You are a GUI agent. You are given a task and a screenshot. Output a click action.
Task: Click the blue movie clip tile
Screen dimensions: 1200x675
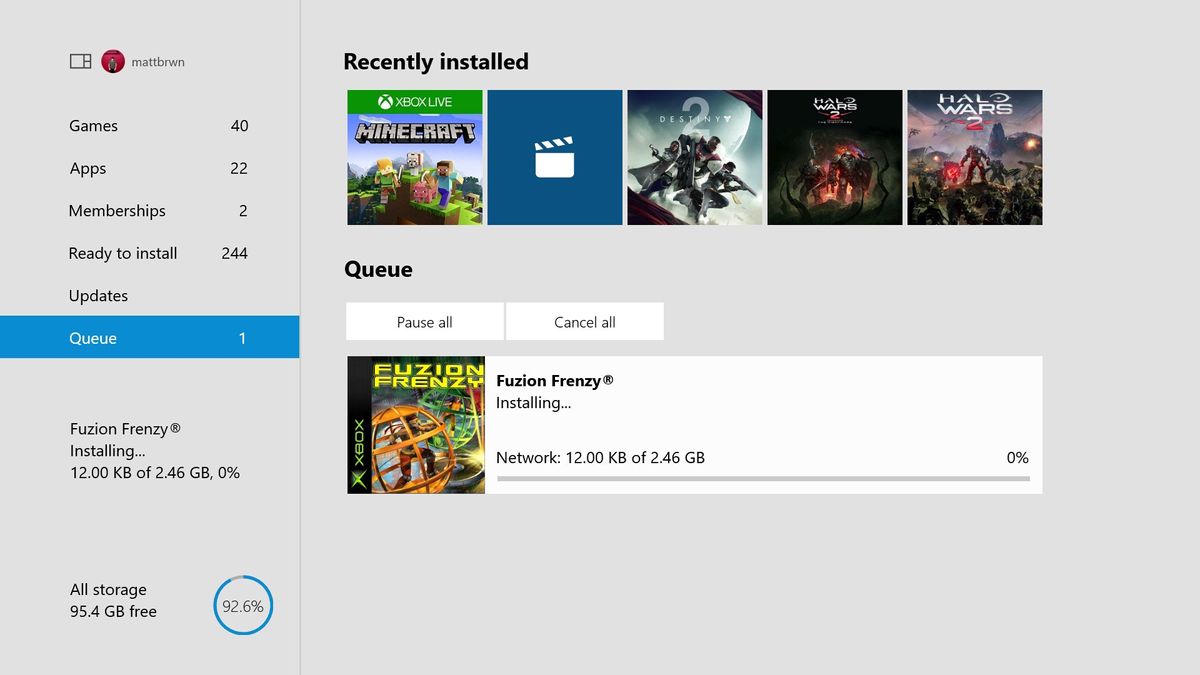(x=555, y=157)
